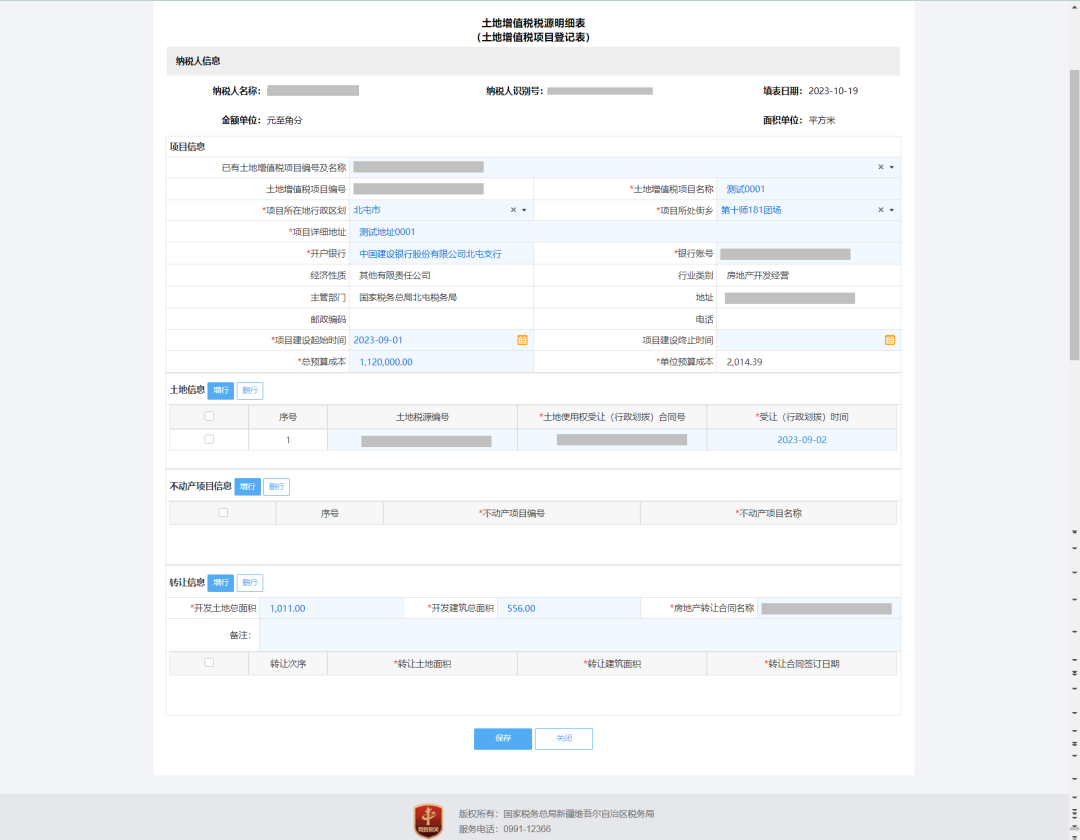Clear the 项目所在地行政区划 value 北屯市
The image size is (1080, 840).
click(513, 210)
